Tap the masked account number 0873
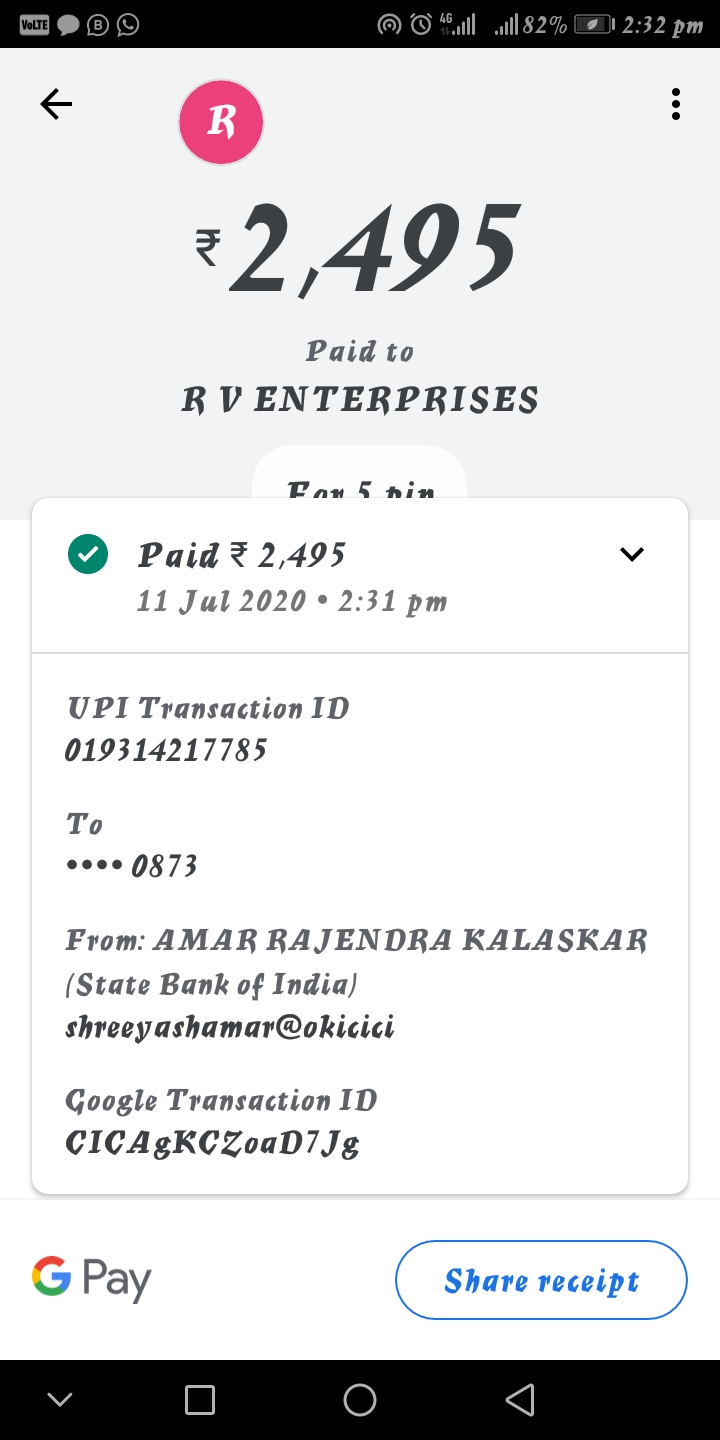 132,865
